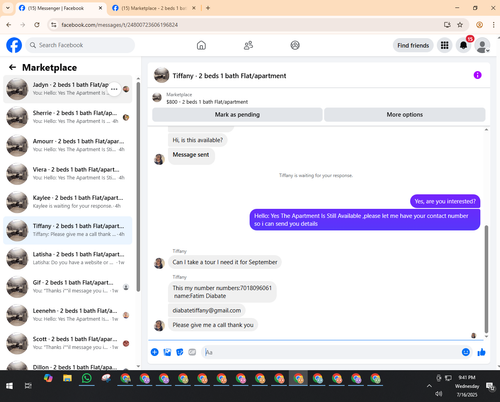Open the Leenehn conversation
This screenshot has width=500, height=402.
pos(68,315)
